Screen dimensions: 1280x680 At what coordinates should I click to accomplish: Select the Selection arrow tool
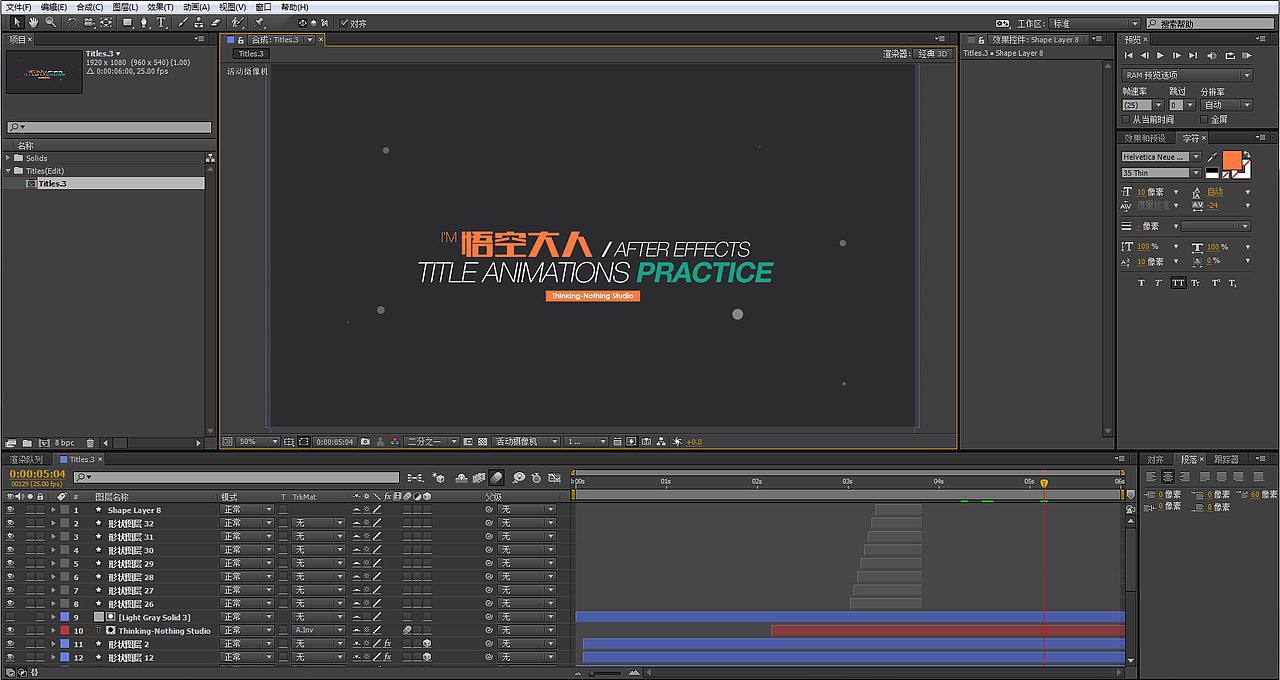(x=16, y=22)
